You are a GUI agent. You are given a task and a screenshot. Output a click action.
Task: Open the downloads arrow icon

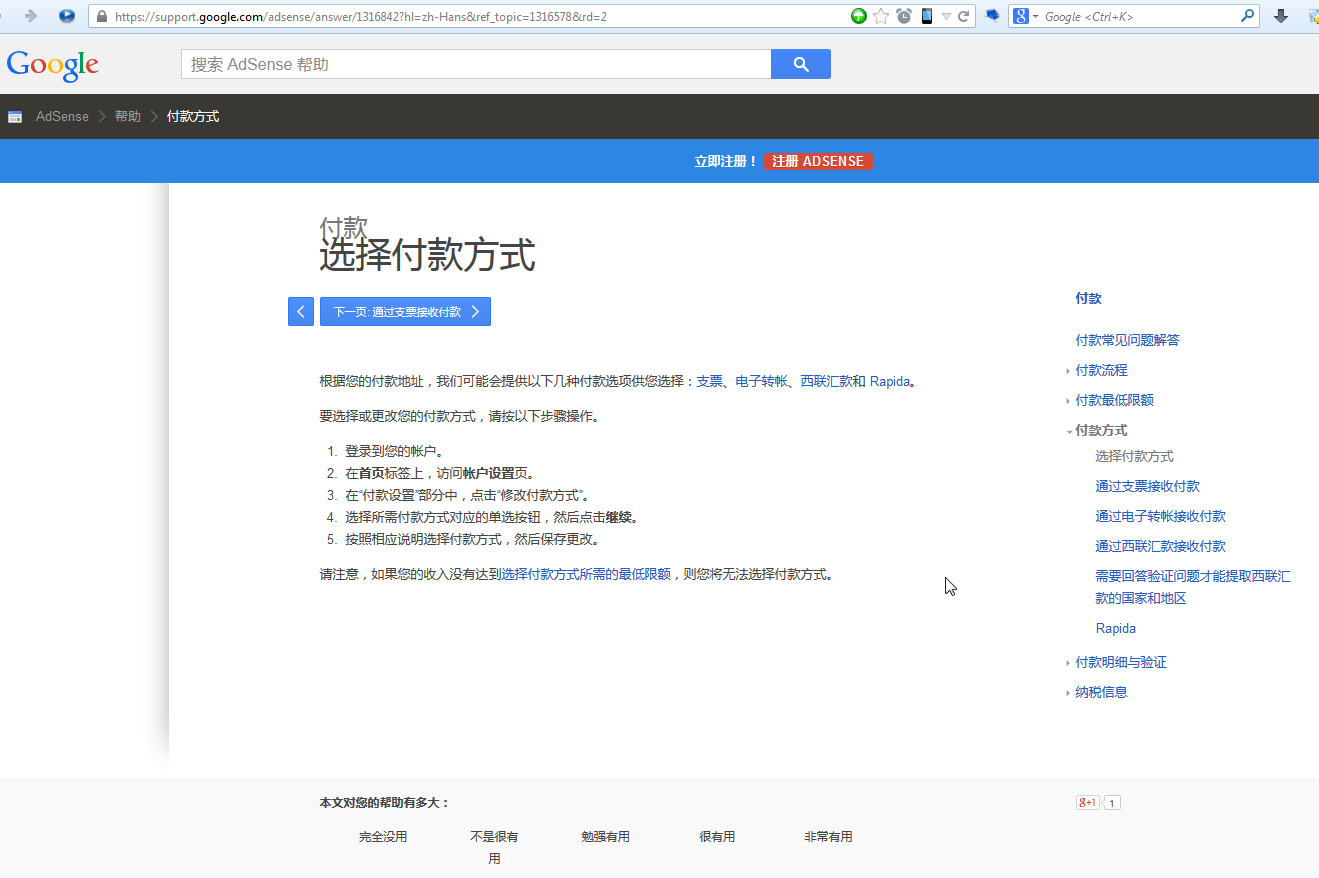[1280, 16]
